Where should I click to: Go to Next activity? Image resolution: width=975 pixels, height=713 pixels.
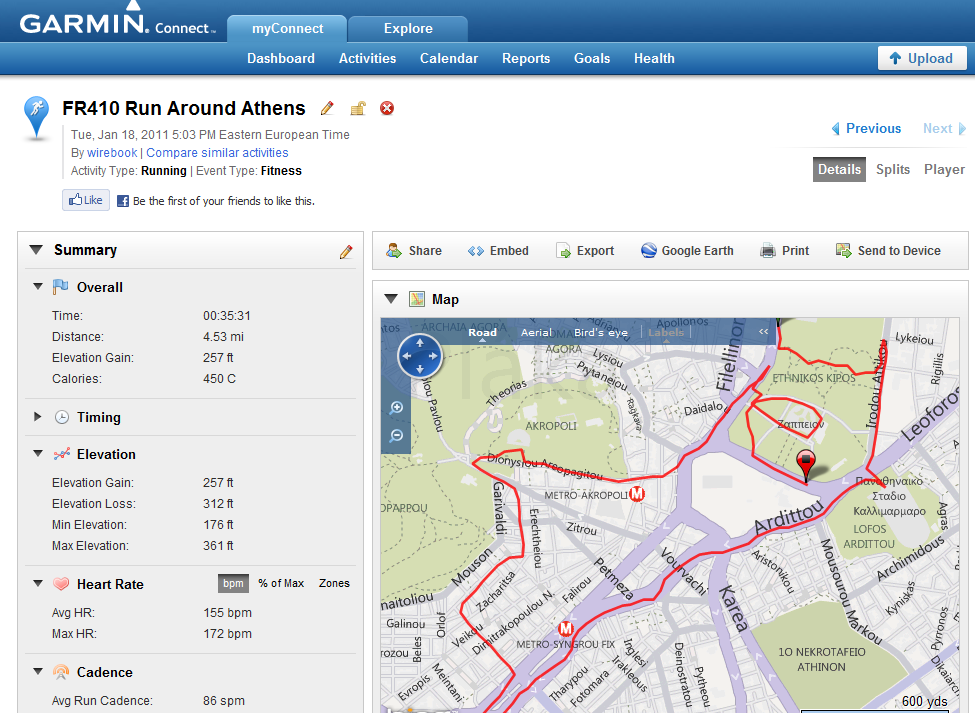click(x=944, y=129)
